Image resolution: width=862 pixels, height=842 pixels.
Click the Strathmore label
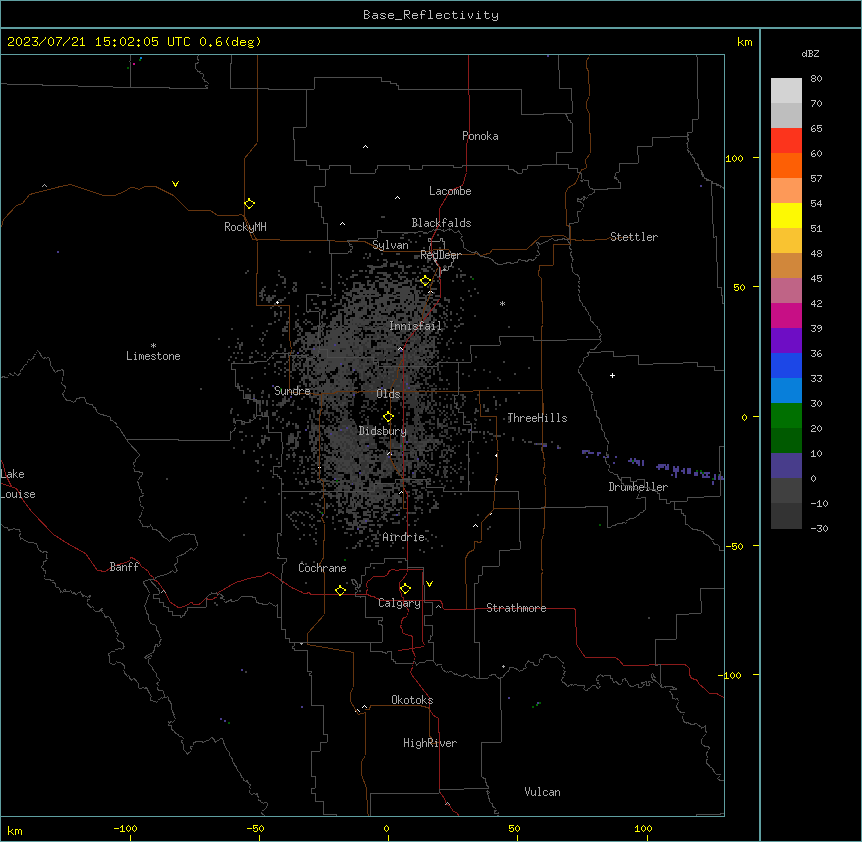(x=516, y=608)
